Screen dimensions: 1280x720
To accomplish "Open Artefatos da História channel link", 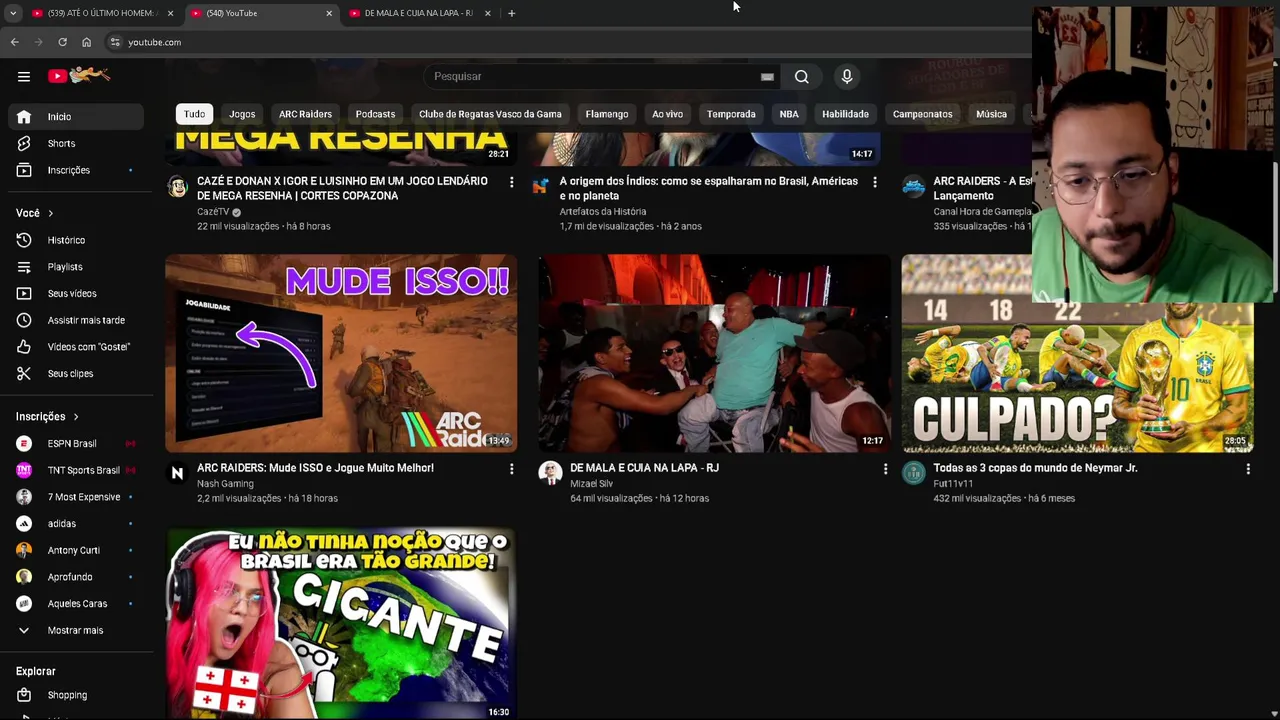I will [603, 212].
